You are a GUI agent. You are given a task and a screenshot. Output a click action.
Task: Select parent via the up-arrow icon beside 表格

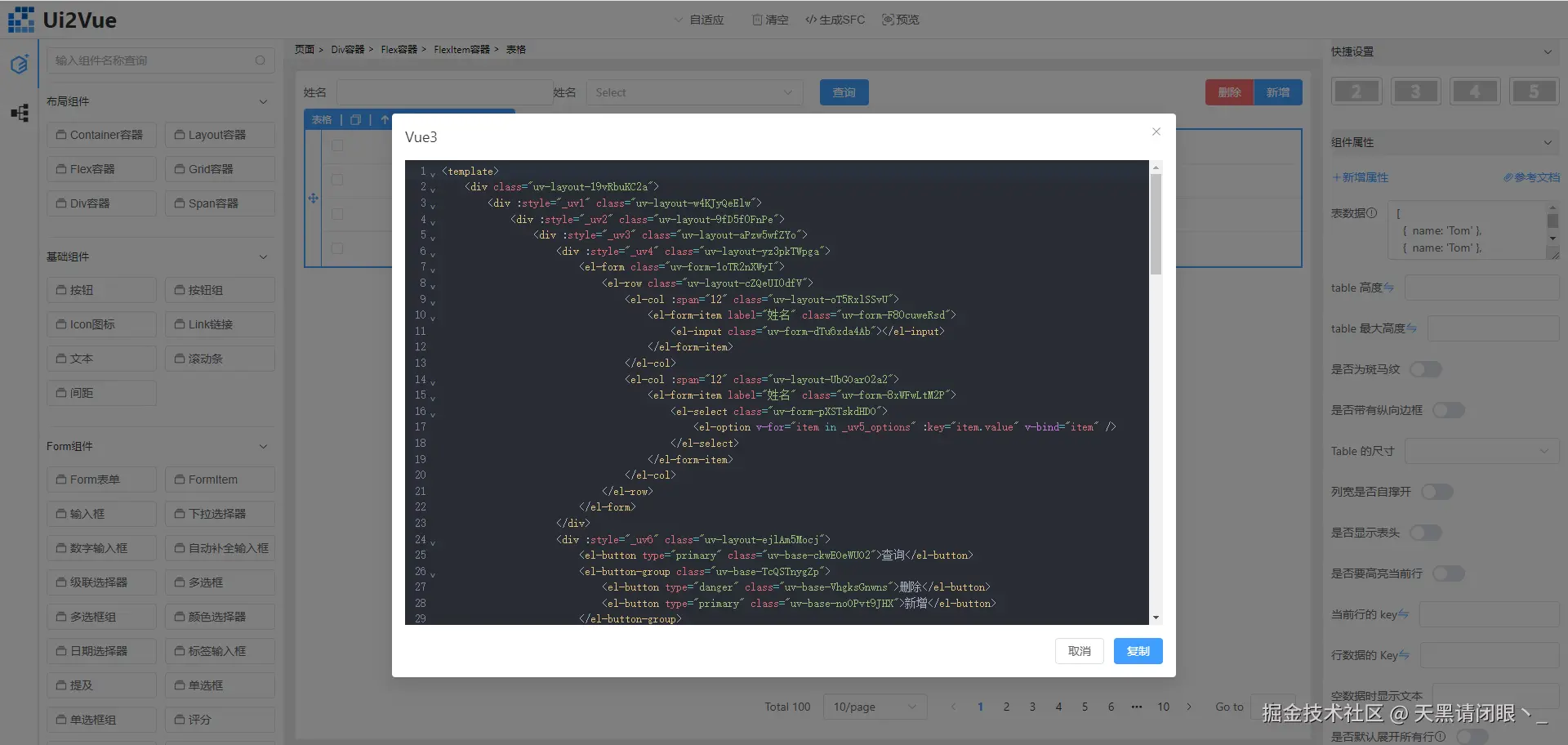tap(384, 119)
